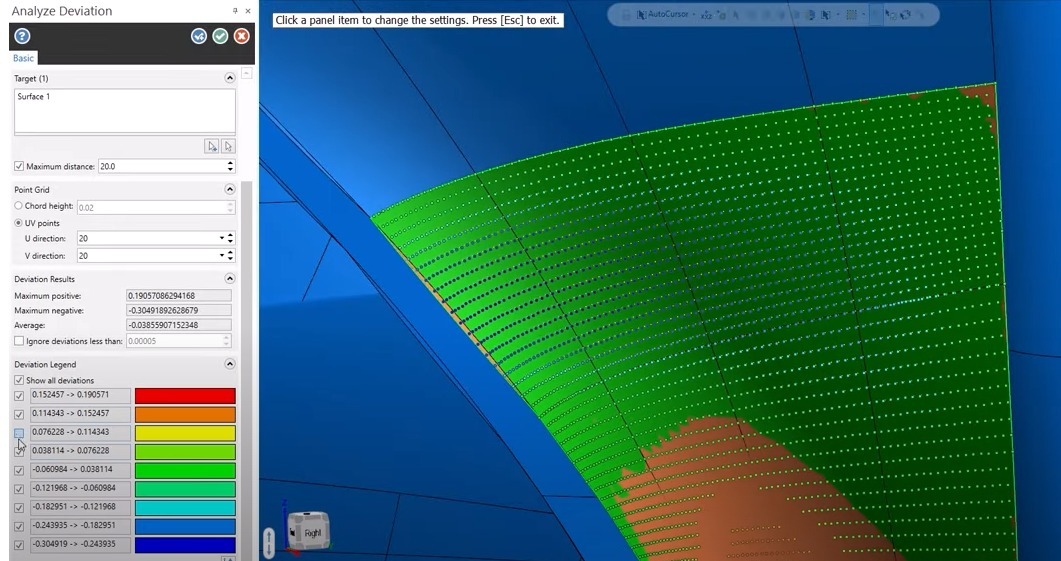Click the yellow legend color swatch
The image size is (1061, 561).
185,433
